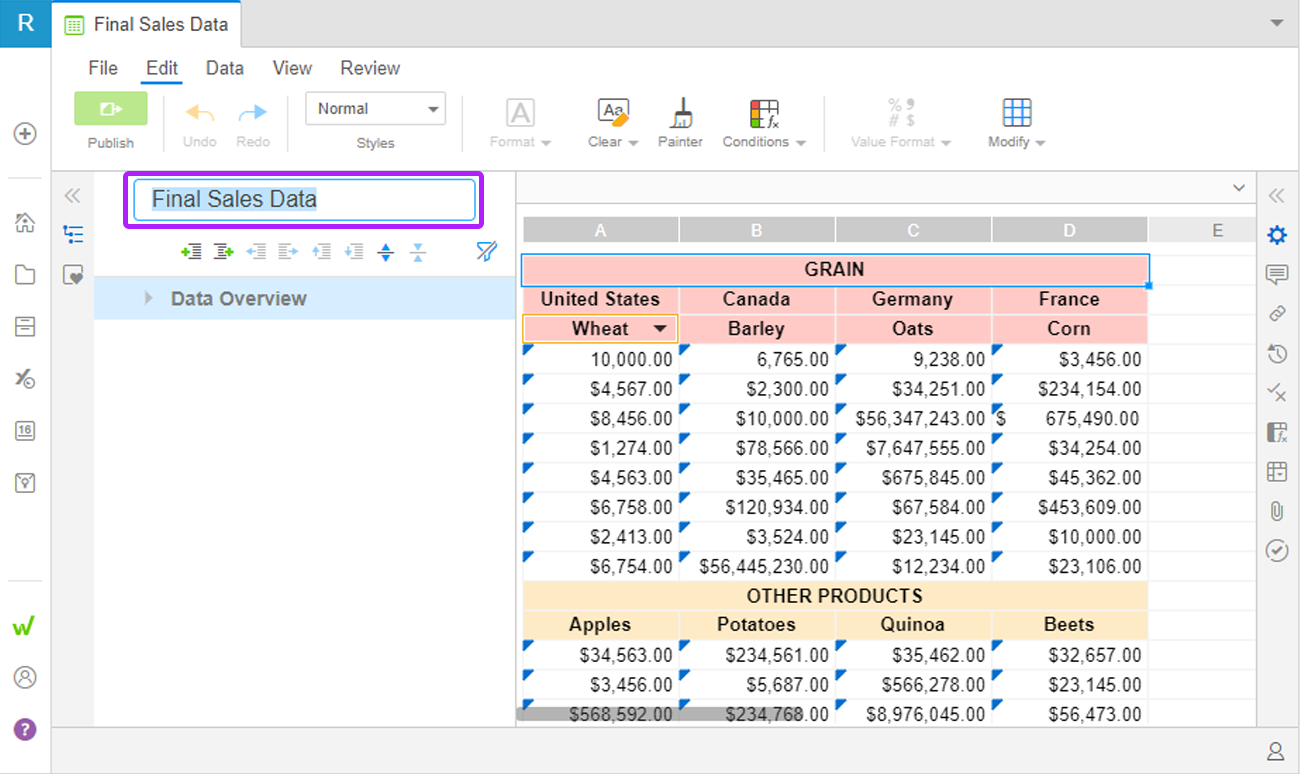Image resolution: width=1300 pixels, height=774 pixels.
Task: Click the filter outline icon
Action: [x=487, y=252]
